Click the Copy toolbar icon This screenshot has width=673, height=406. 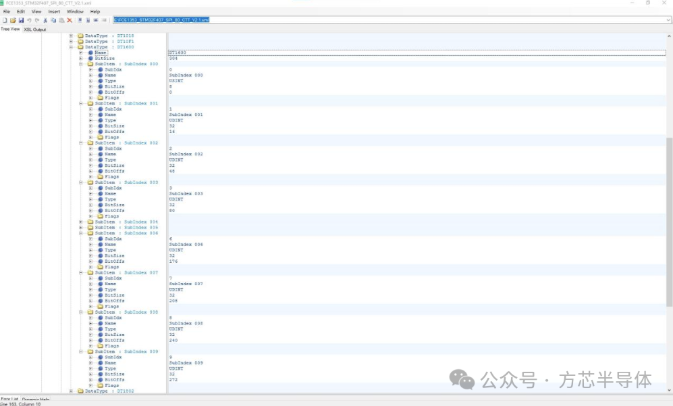tap(53, 20)
